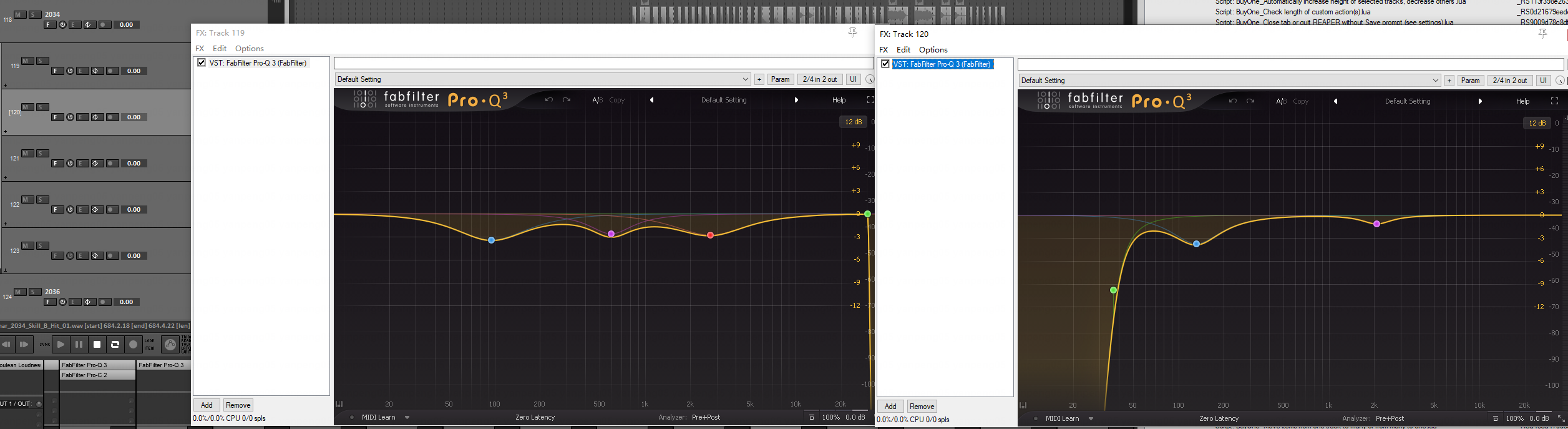Click the record monitor icon on track 123
This screenshot has height=429, width=1568.
point(112,256)
